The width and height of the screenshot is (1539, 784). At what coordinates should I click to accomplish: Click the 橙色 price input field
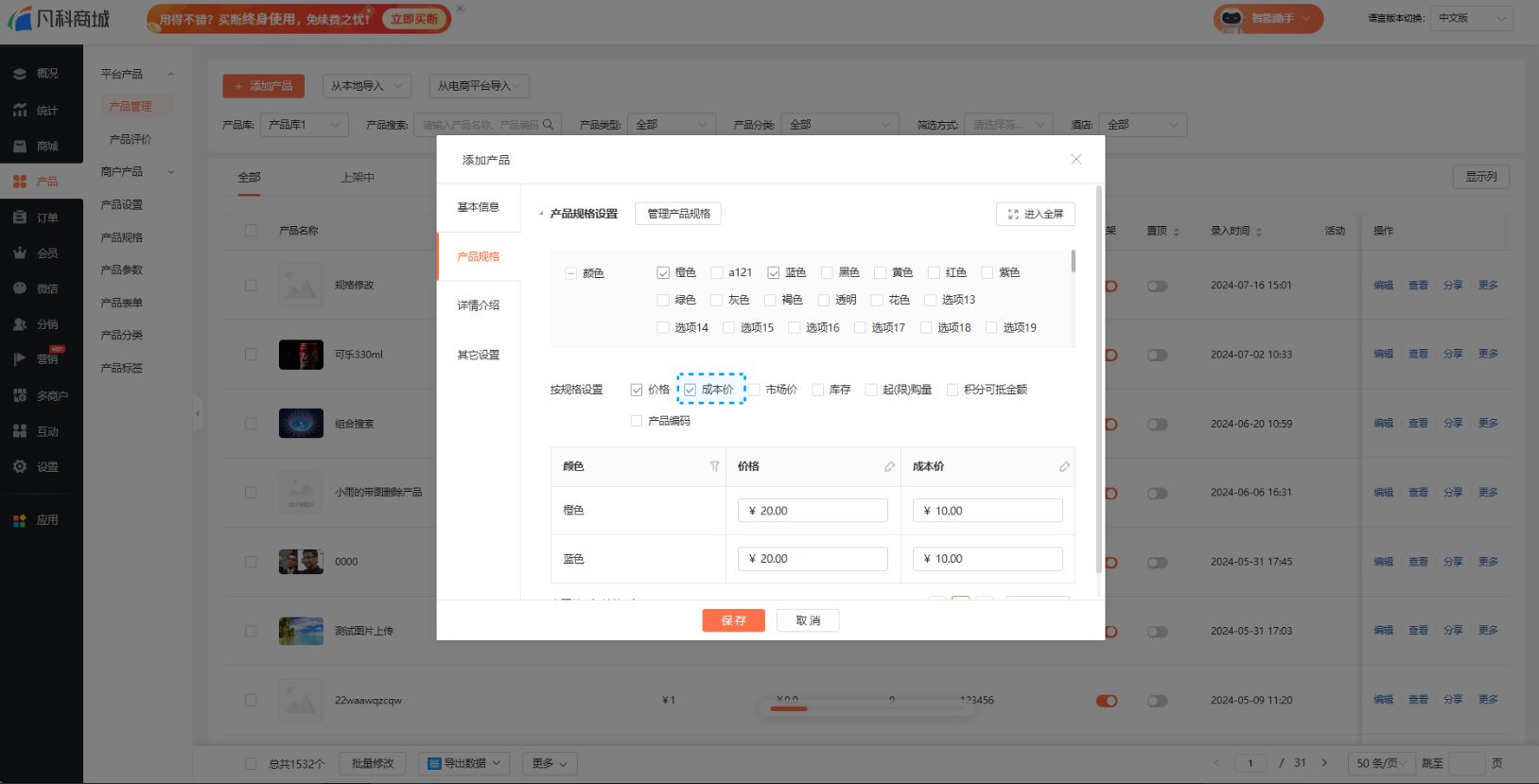pos(813,511)
